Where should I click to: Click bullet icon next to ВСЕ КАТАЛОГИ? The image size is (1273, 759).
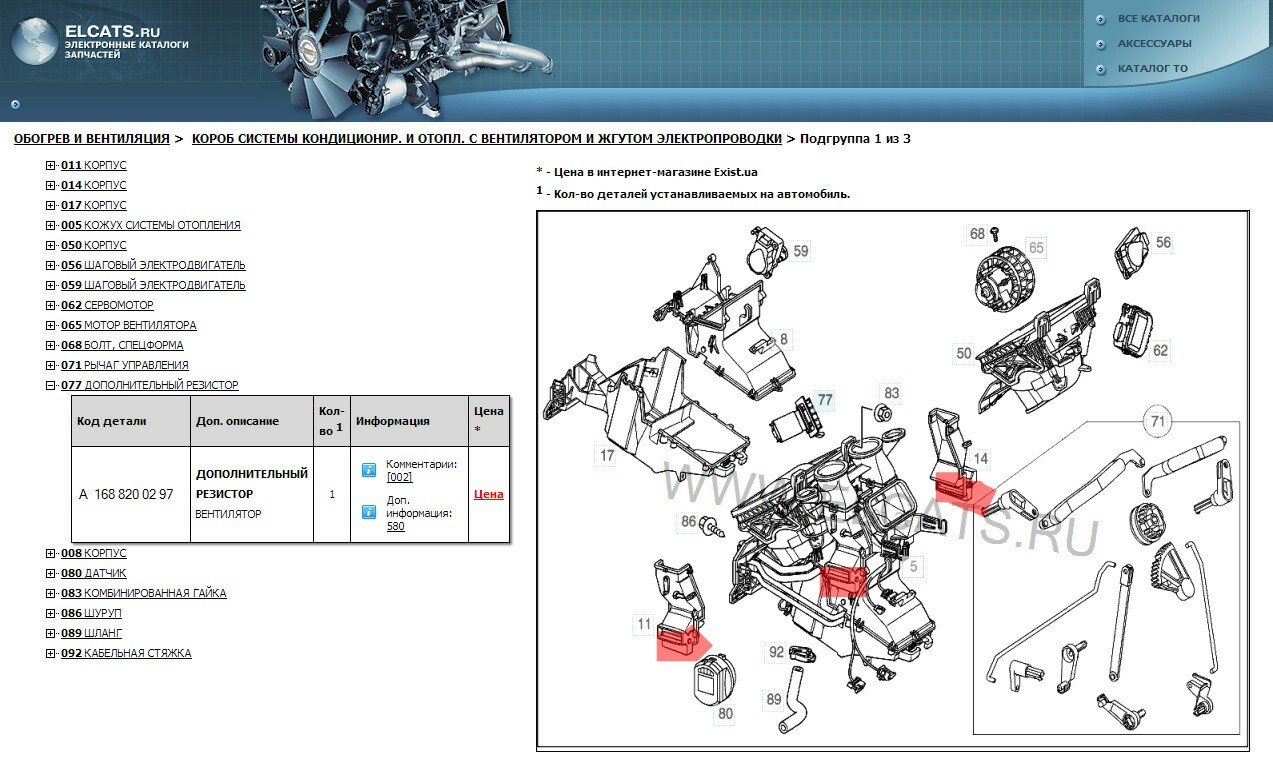pos(1100,19)
